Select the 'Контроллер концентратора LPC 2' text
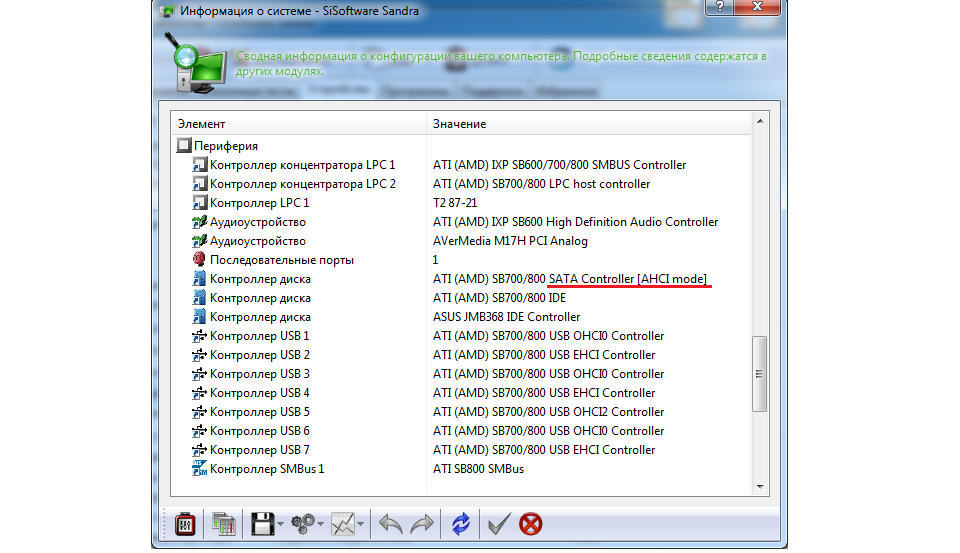Screen dimensions: 960x553 click(303, 184)
